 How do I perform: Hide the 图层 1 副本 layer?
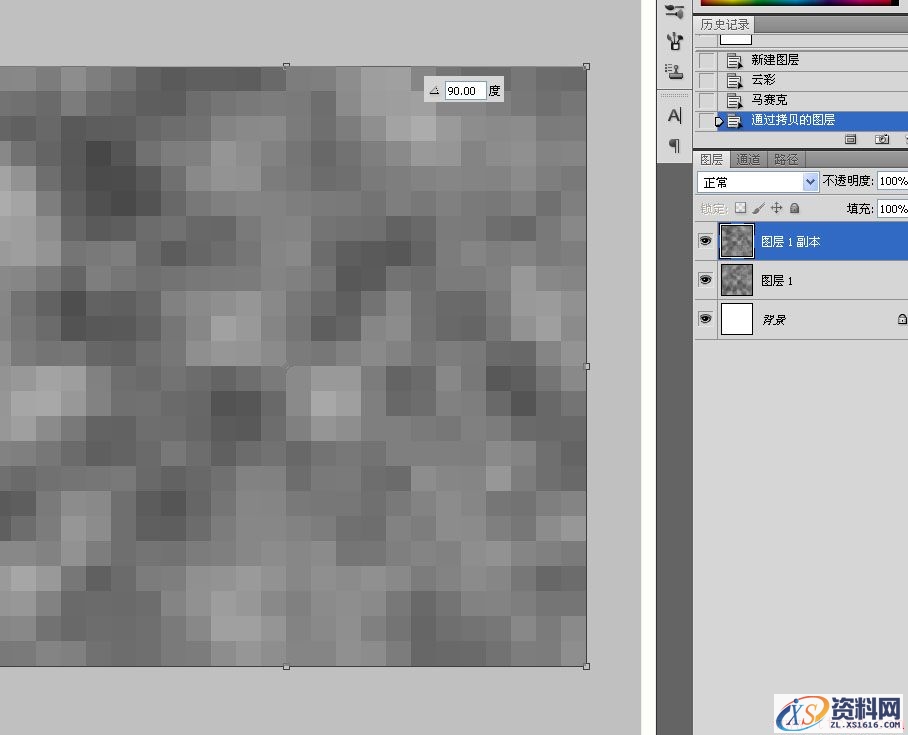(x=705, y=241)
